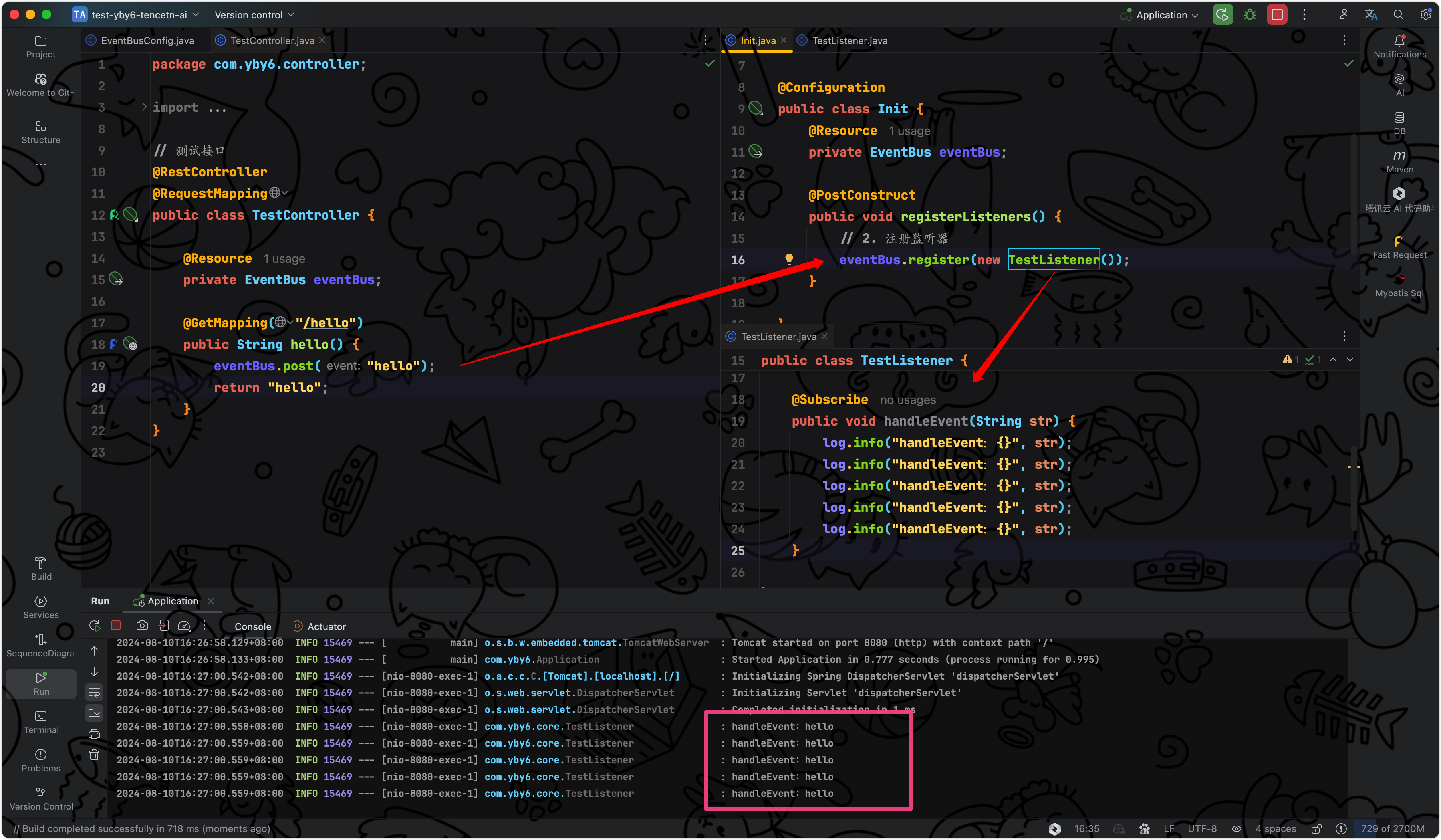The height and width of the screenshot is (840, 1441).
Task: Click the exit/attach process icon in Run toolbar
Action: tap(163, 626)
